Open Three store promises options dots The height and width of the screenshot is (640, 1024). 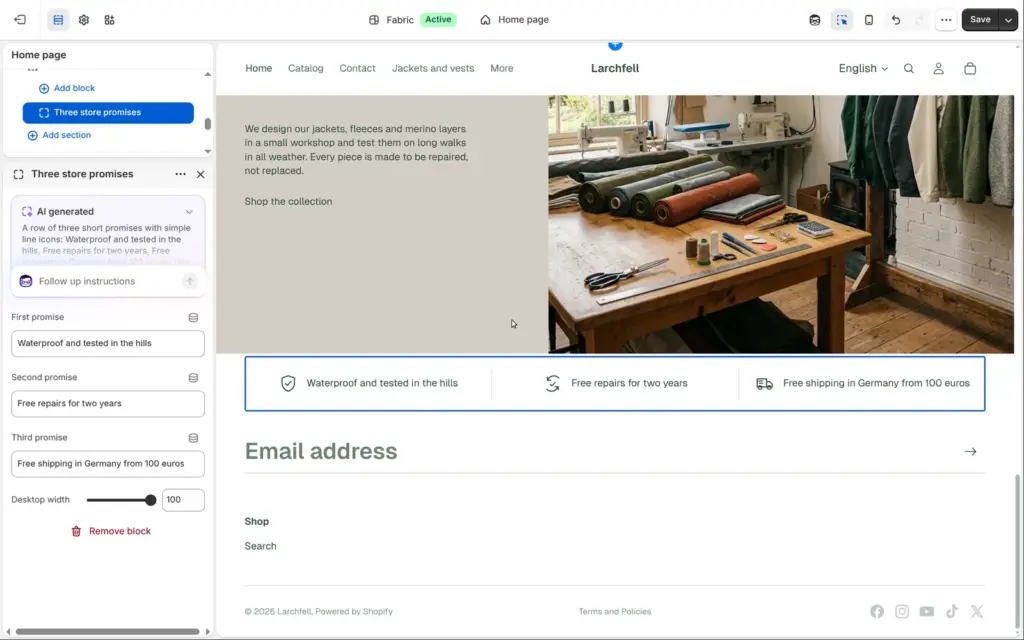click(180, 174)
